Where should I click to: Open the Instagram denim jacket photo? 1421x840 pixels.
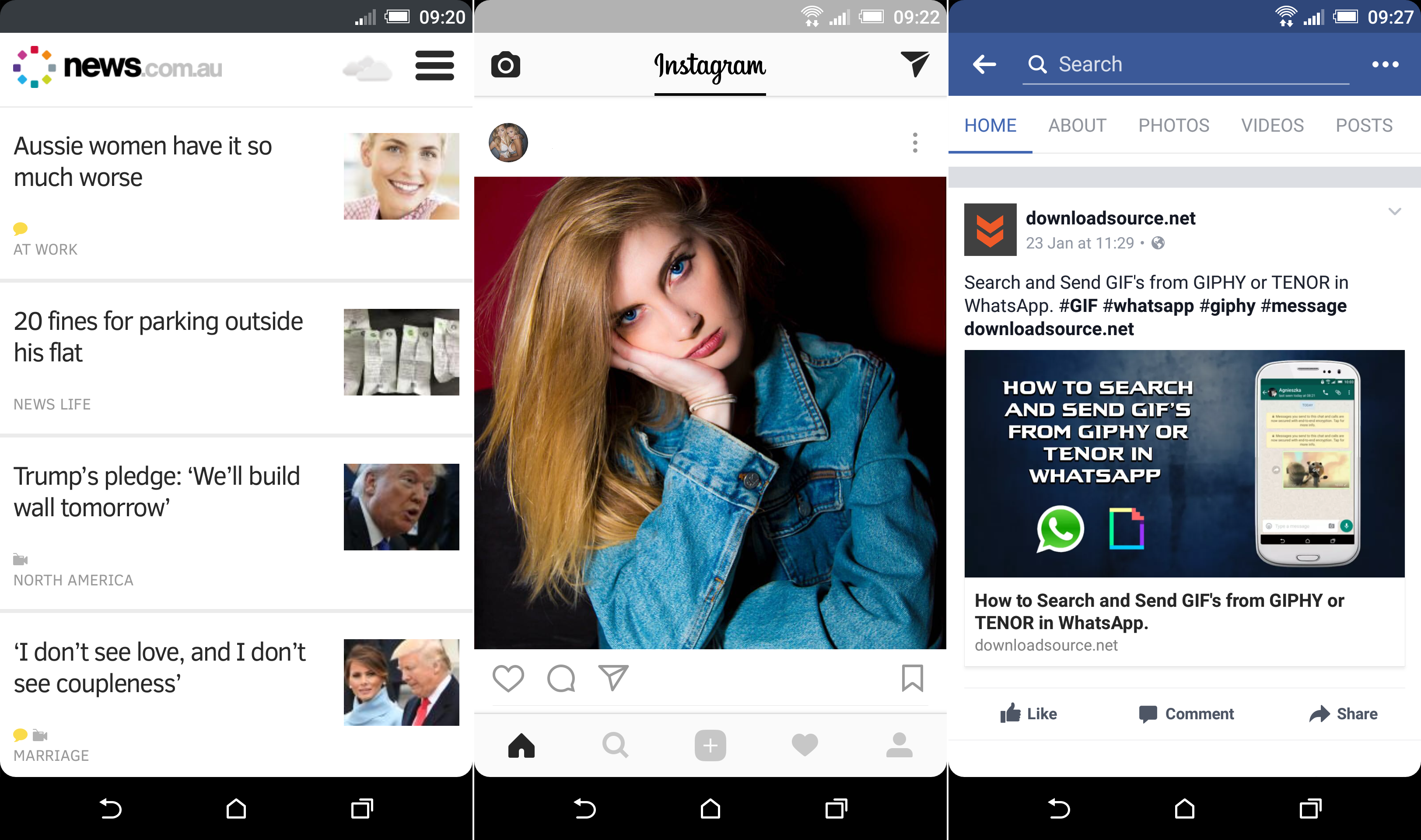(x=710, y=413)
